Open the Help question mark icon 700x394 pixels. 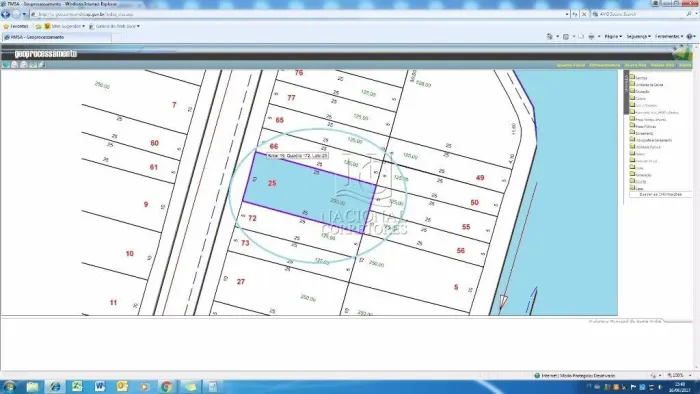coord(690,37)
